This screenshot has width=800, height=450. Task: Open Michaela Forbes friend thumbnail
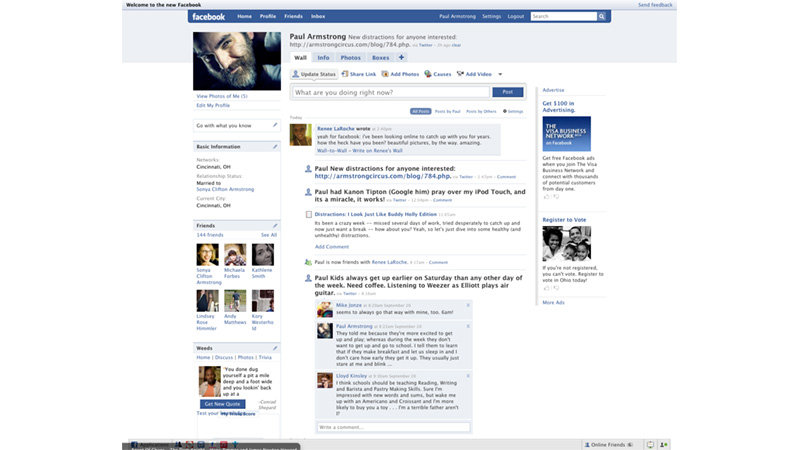[235, 255]
